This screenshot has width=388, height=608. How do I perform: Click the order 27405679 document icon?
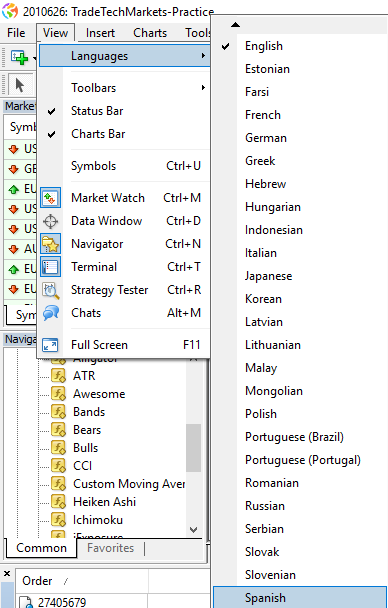point(26,602)
